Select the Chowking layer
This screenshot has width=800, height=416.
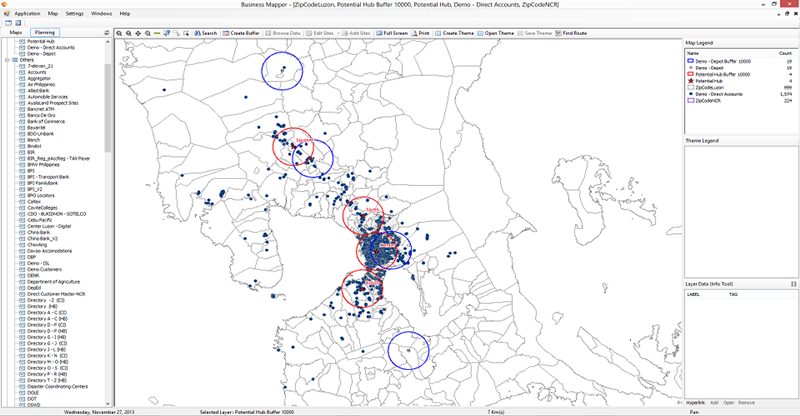pos(37,244)
